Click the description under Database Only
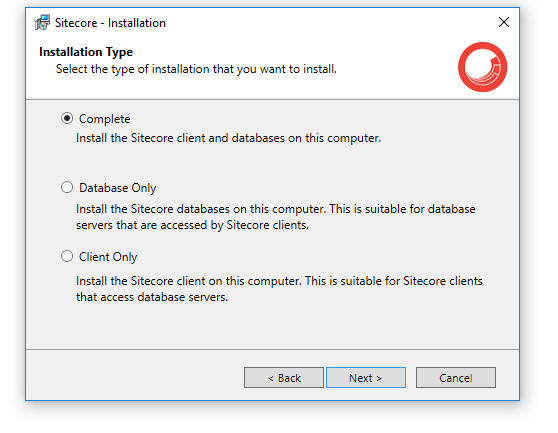 pyautogui.click(x=276, y=217)
